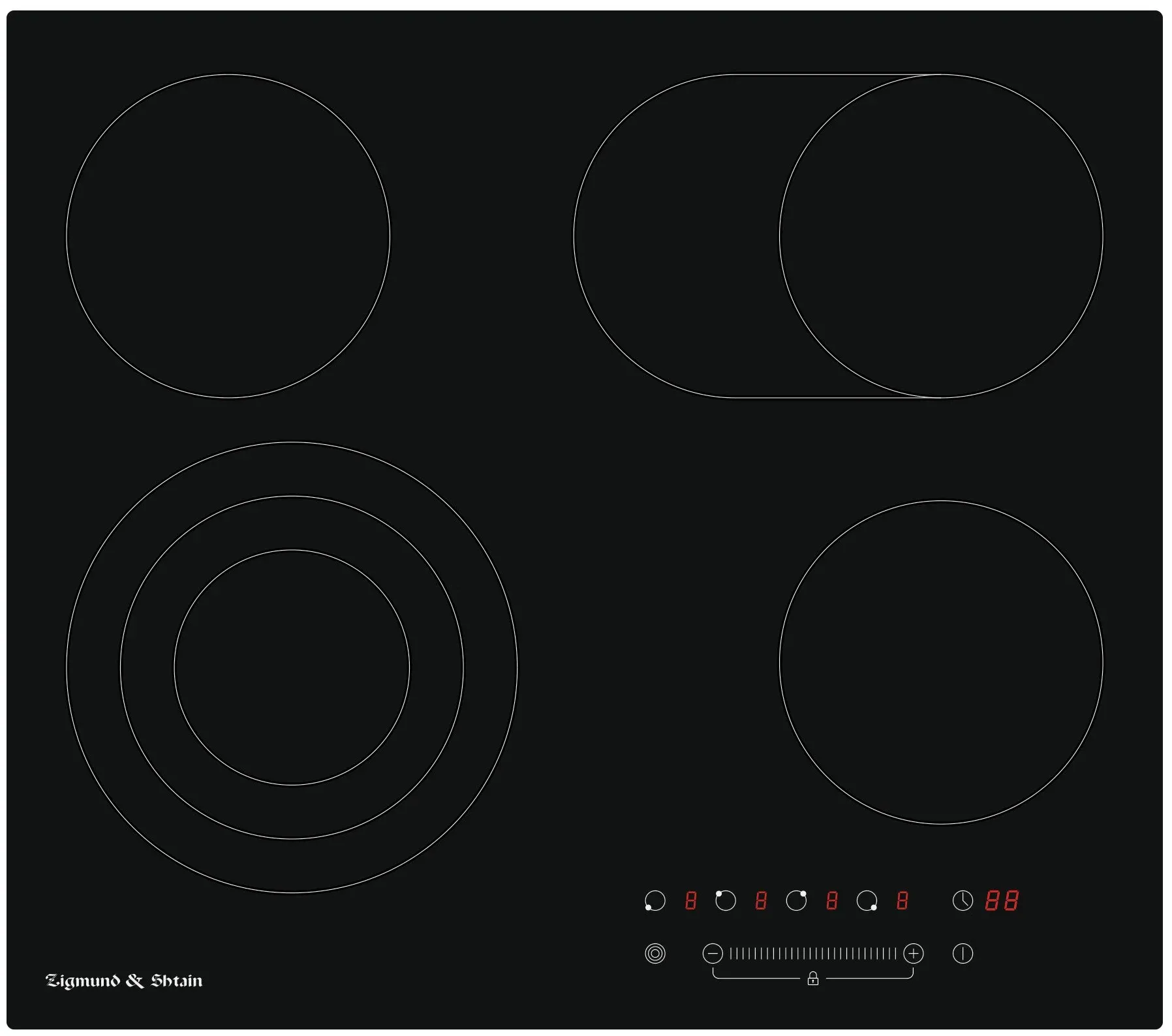
Task: Tap the front-left zone's red power digit
Action: click(690, 901)
